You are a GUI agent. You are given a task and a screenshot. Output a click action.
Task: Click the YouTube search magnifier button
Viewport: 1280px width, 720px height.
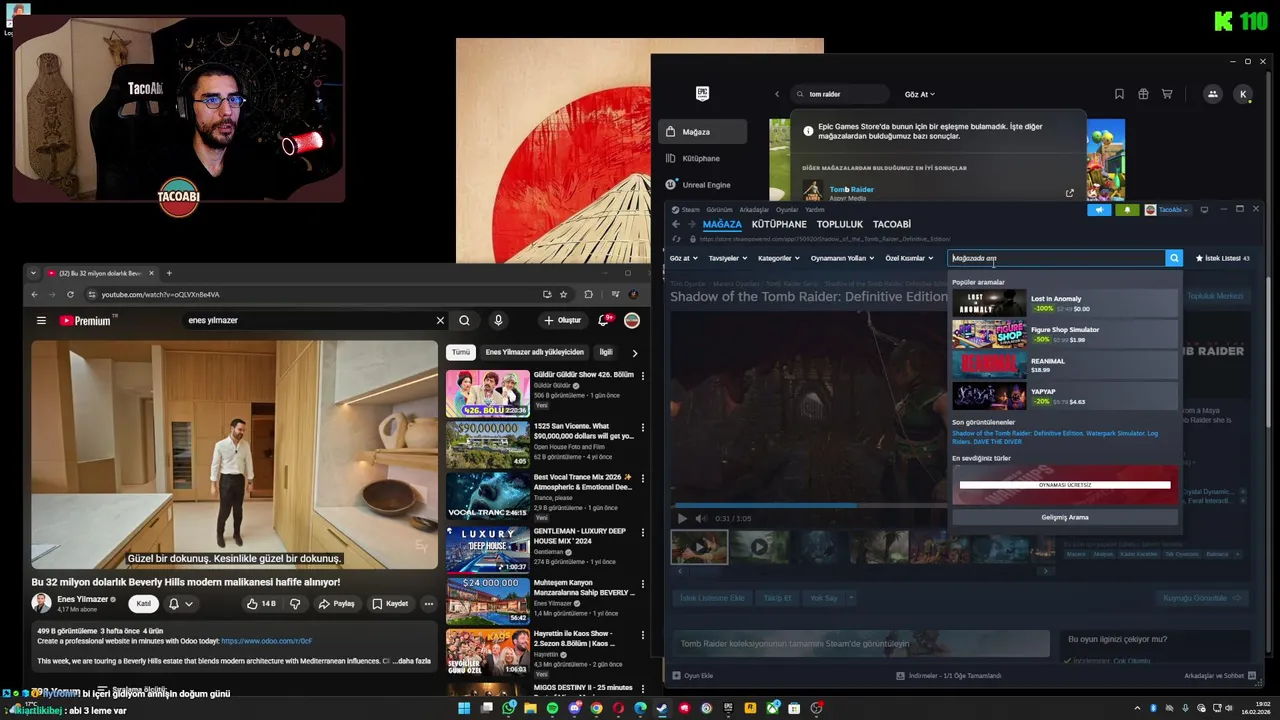coord(465,321)
